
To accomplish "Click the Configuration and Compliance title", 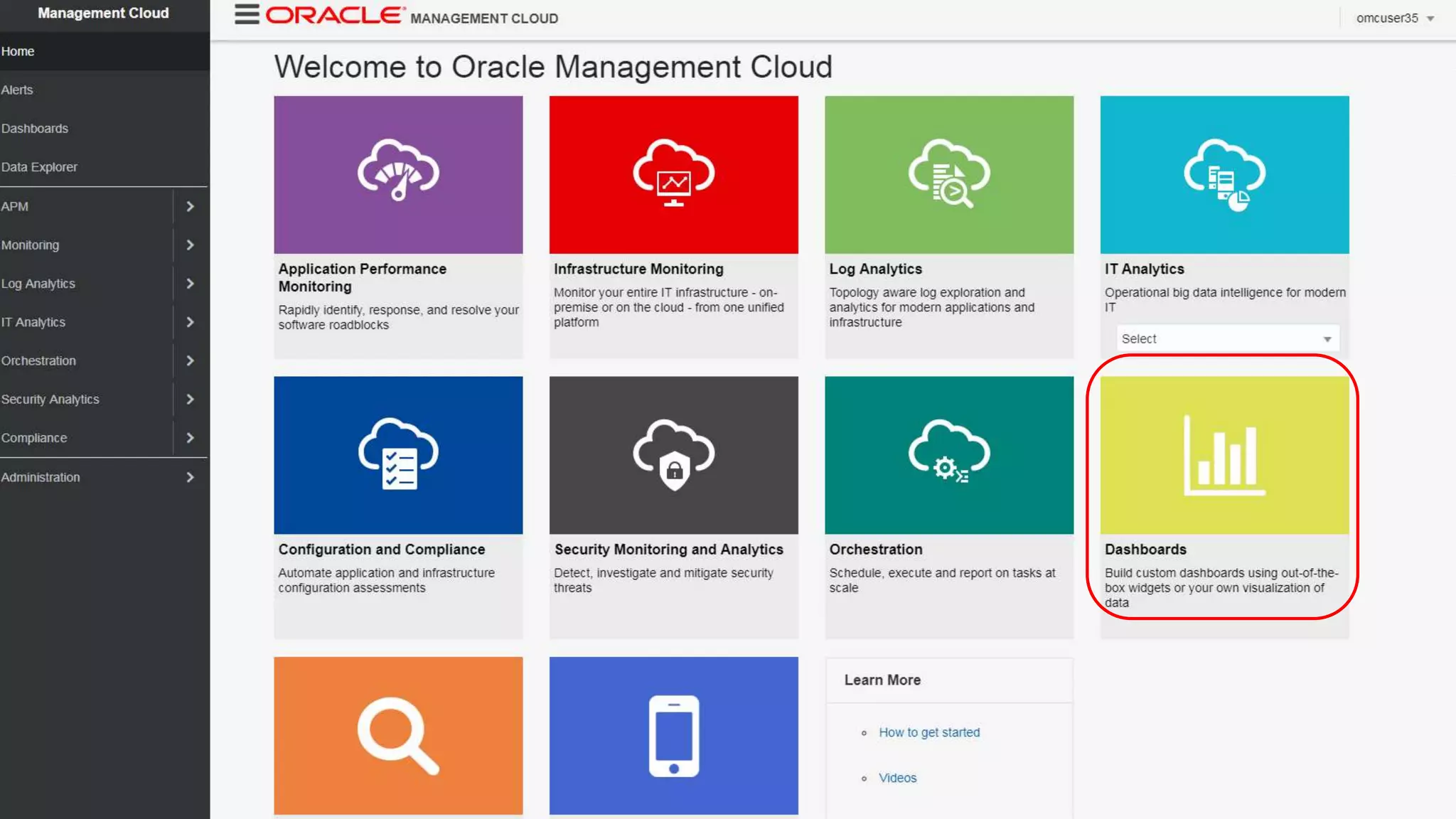I will point(382,549).
